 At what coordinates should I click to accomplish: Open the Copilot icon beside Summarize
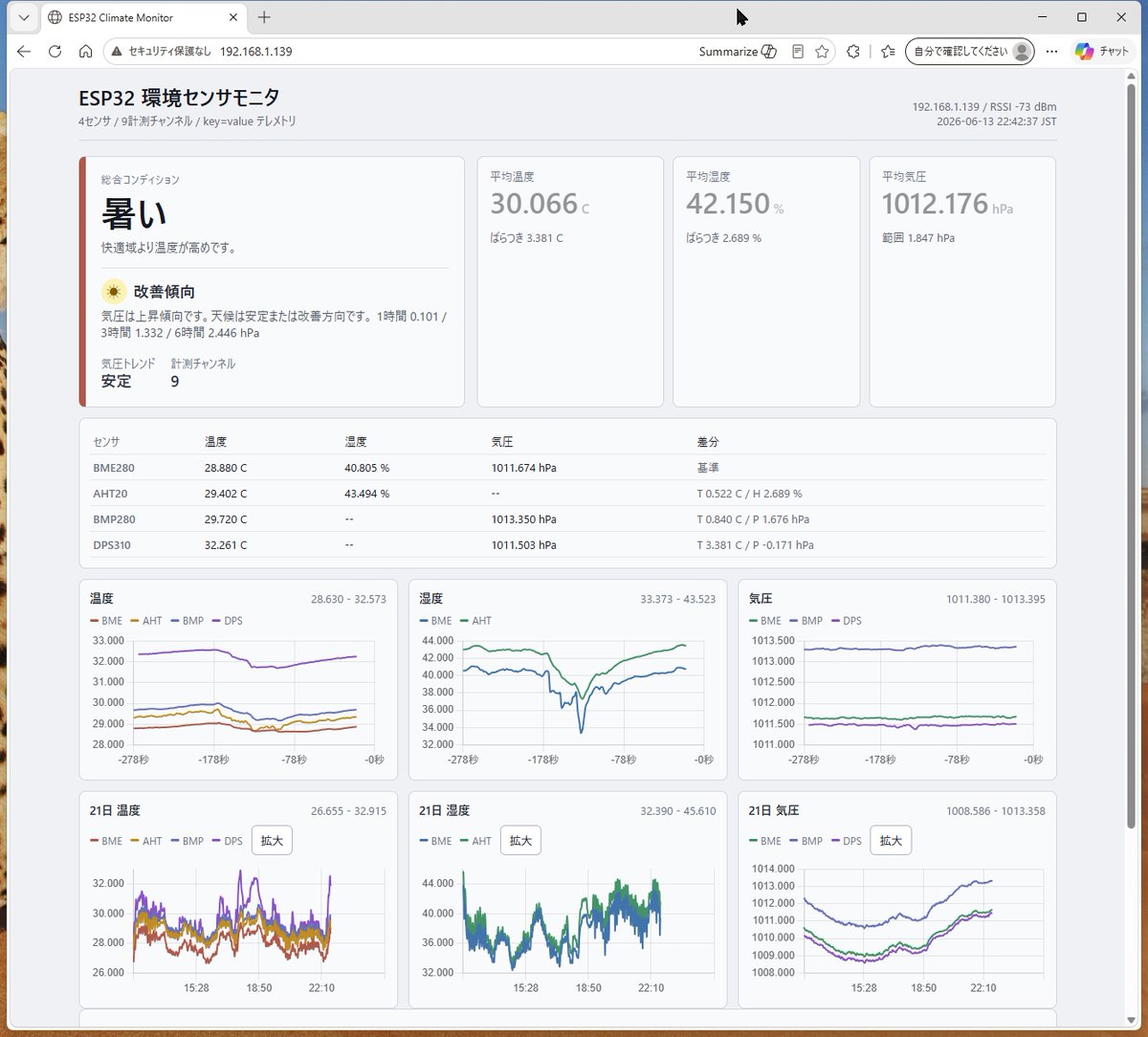(x=768, y=52)
